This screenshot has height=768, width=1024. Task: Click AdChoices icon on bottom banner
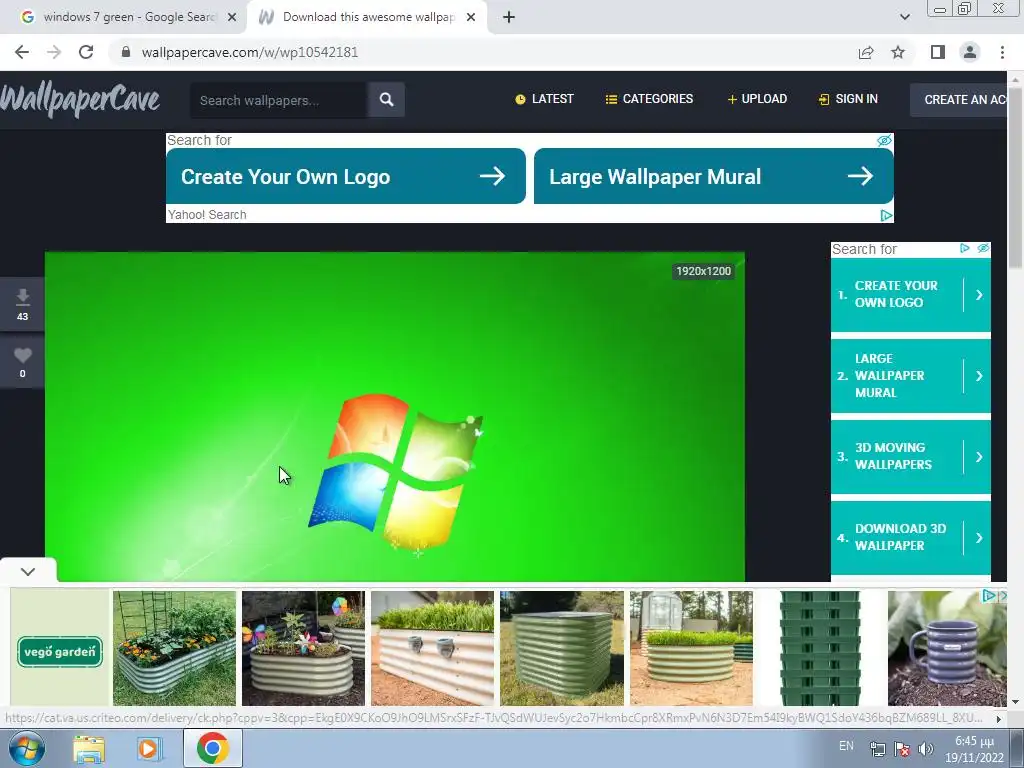point(989,596)
